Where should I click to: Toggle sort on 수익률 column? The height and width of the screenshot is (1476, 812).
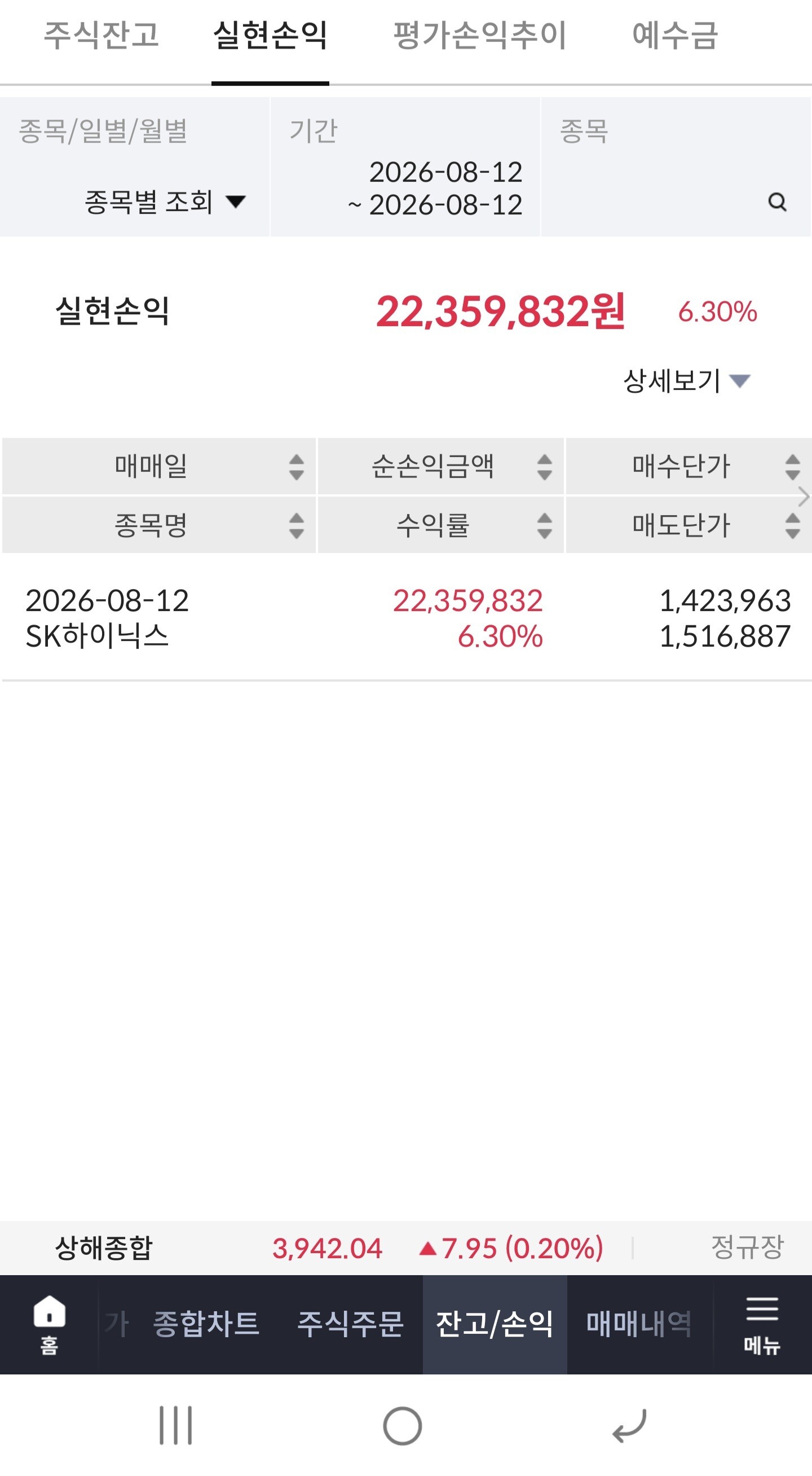coord(545,525)
